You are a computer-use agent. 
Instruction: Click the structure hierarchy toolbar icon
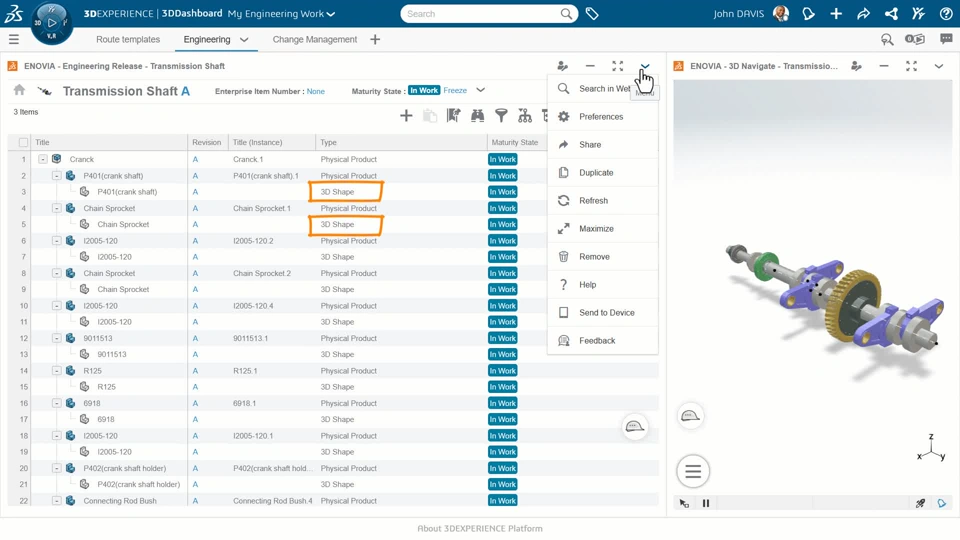525,116
